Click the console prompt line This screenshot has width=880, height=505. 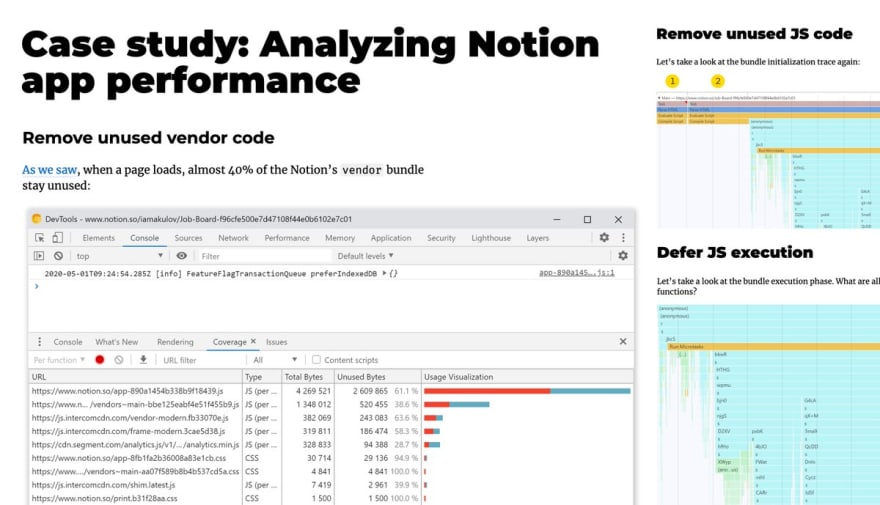(331, 286)
